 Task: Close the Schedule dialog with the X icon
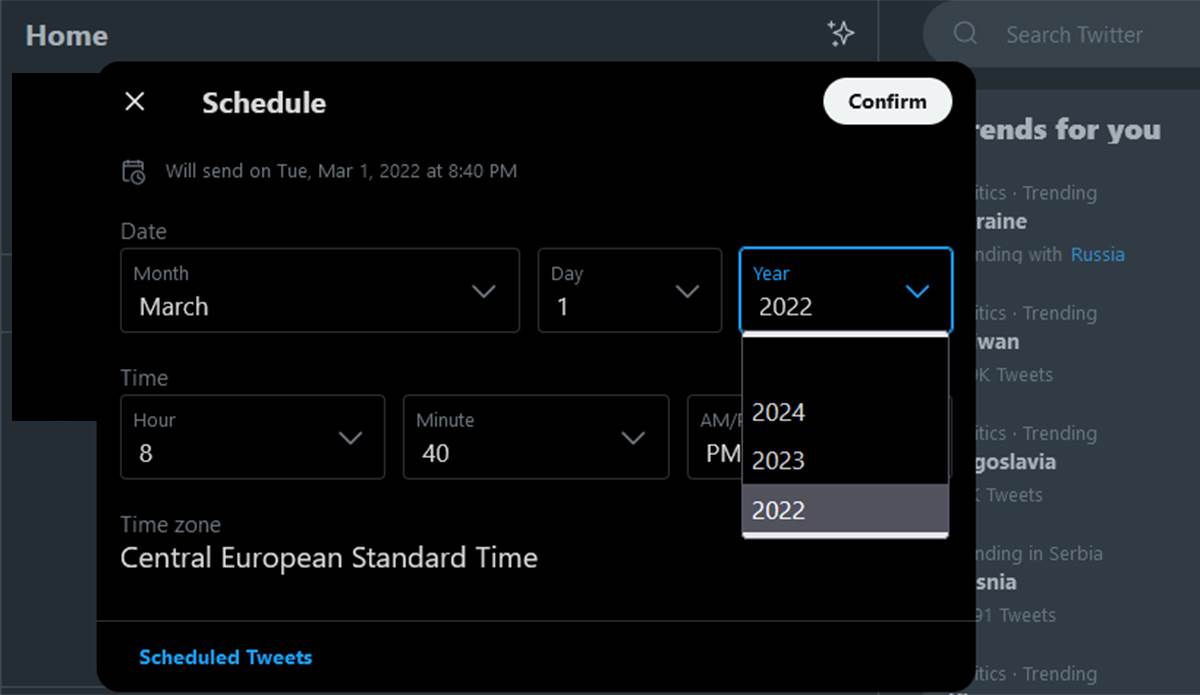click(135, 102)
